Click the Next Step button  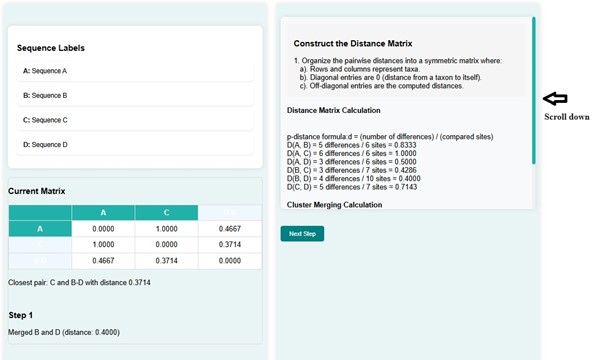tap(302, 233)
